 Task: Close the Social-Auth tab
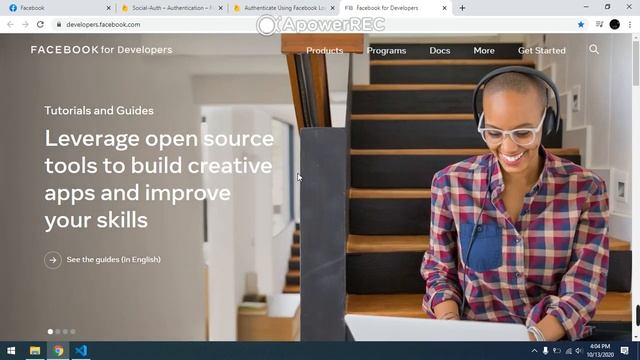coord(220,8)
